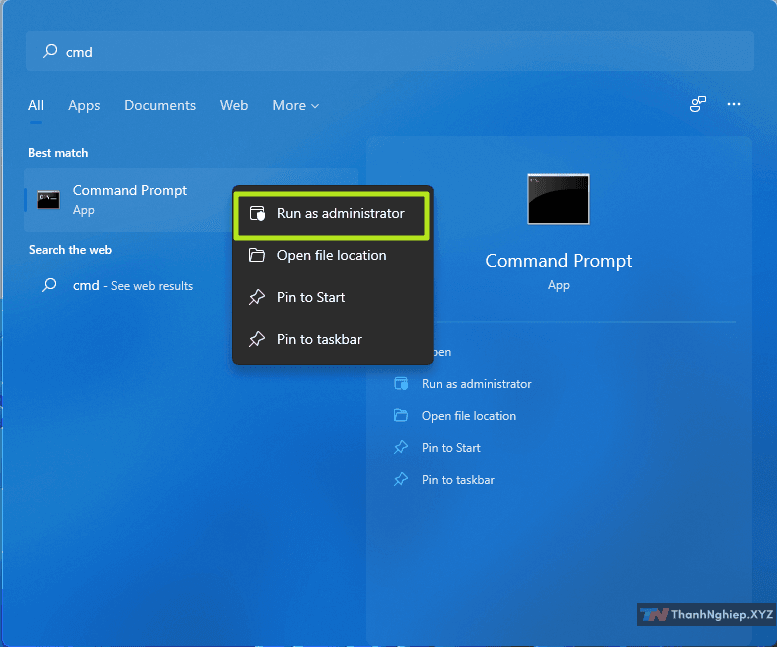The width and height of the screenshot is (777, 647).
Task: Click Pin to taskbar in right panel
Action: 458,480
